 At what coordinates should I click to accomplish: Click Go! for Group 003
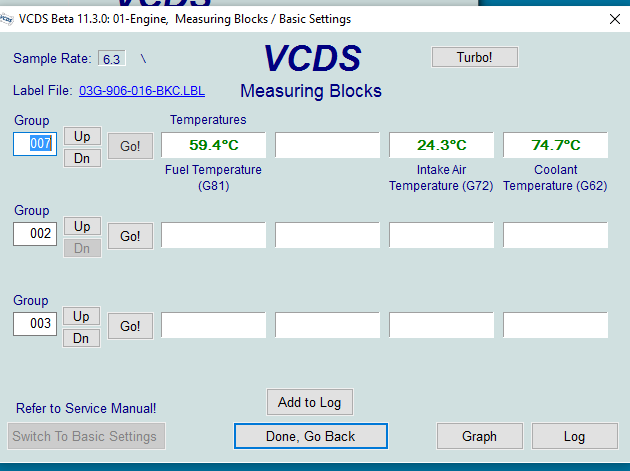(x=130, y=326)
